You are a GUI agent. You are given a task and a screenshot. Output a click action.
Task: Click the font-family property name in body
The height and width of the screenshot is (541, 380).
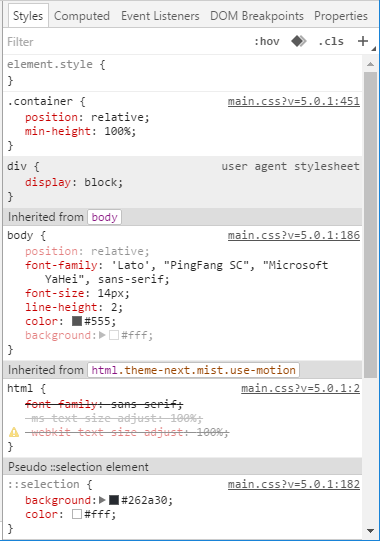coord(61,265)
